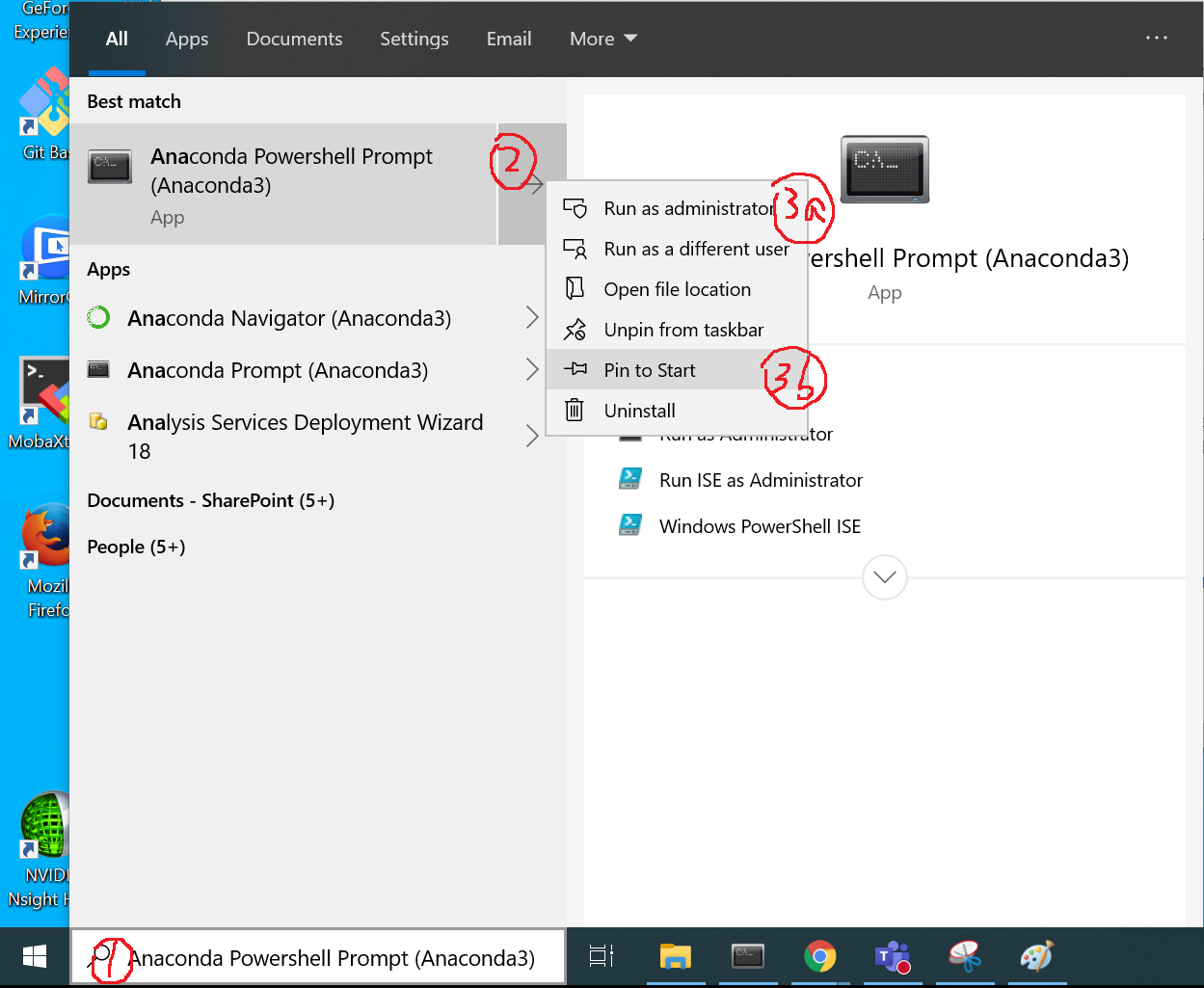Screen dimensions: 1204x988
Task: Open the All search tab
Action: click(x=117, y=39)
